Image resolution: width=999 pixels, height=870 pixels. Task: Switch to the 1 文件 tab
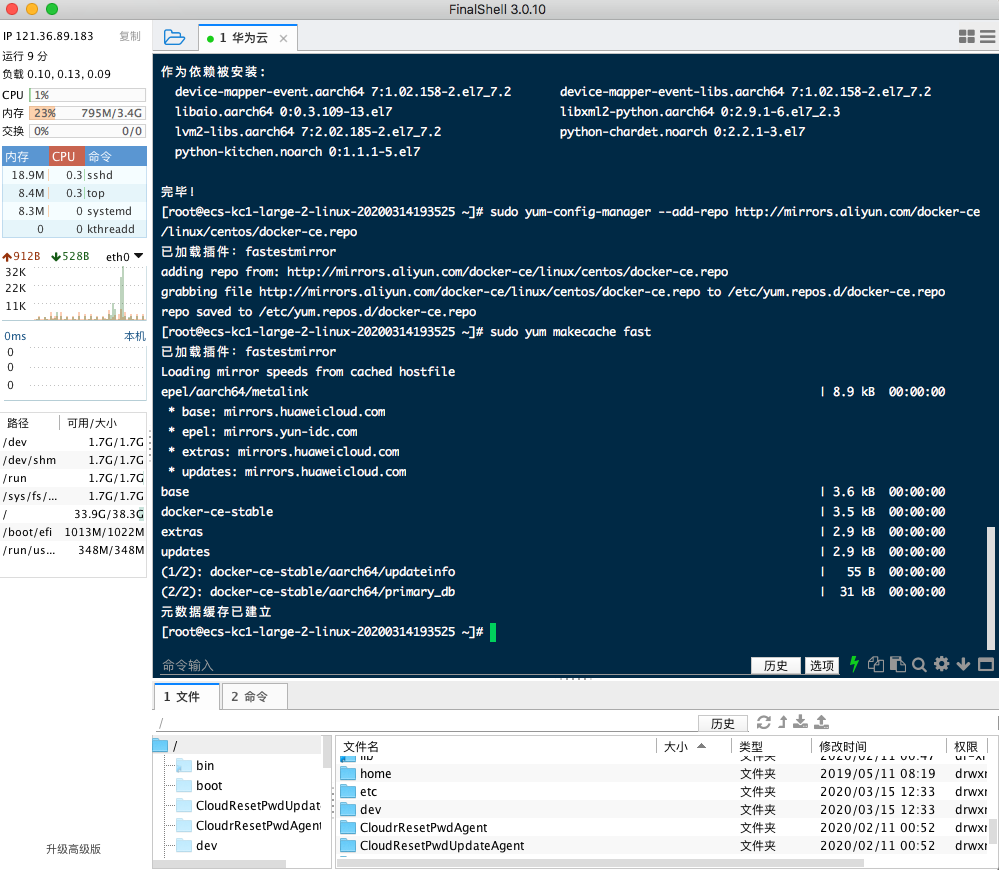coord(187,696)
